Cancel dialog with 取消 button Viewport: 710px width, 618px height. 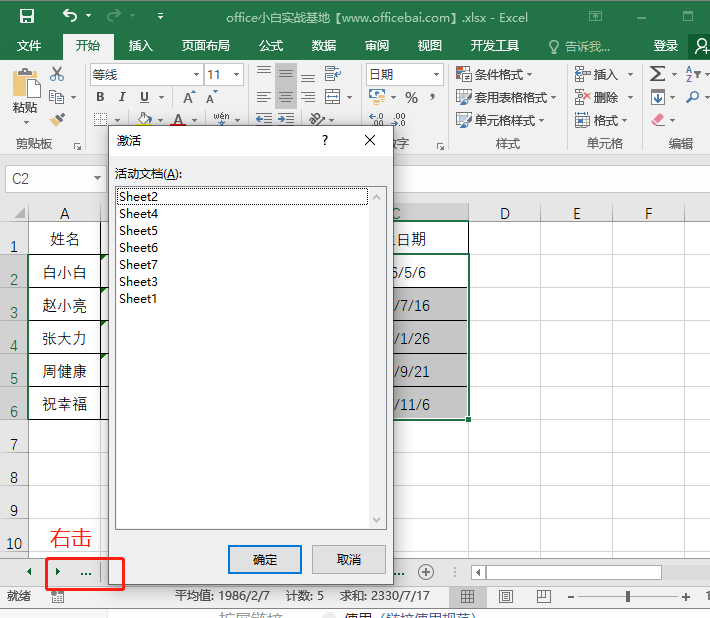(349, 560)
